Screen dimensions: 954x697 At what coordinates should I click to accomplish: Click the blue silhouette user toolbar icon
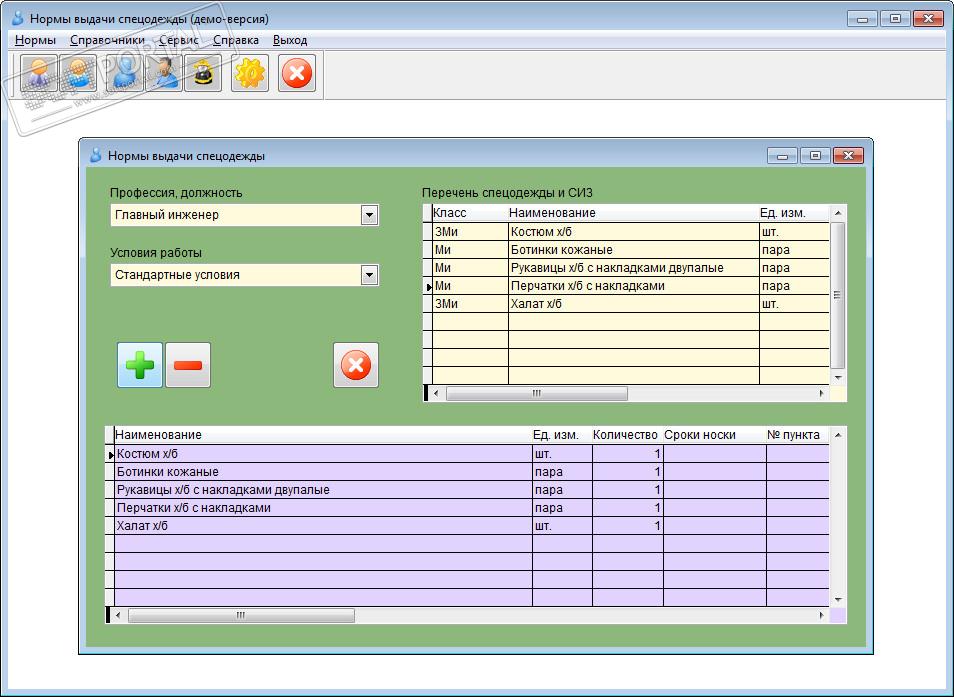pos(125,74)
